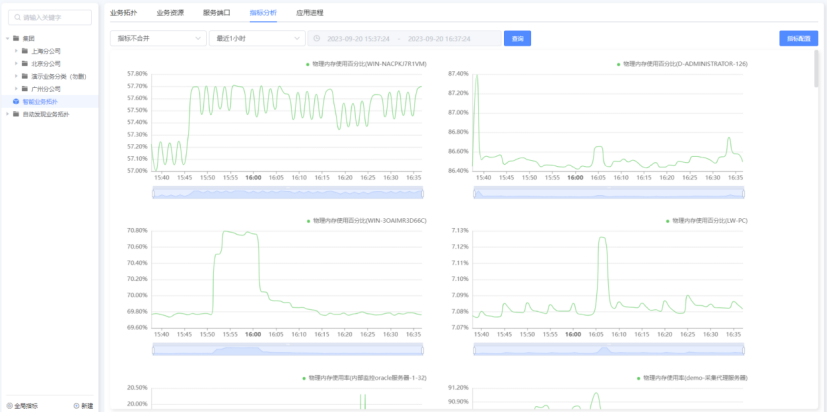Click the 上海分公司 folder icon
The height and width of the screenshot is (412, 827).
coord(25,51)
